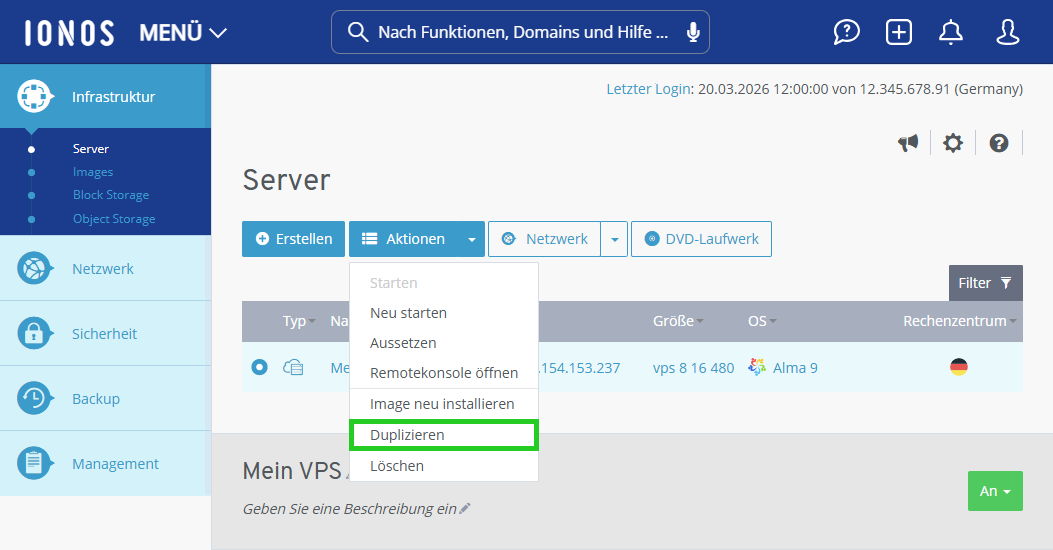Screen dimensions: 1053x550
Task: Click the Management clipboard icon
Action: (x=34, y=464)
